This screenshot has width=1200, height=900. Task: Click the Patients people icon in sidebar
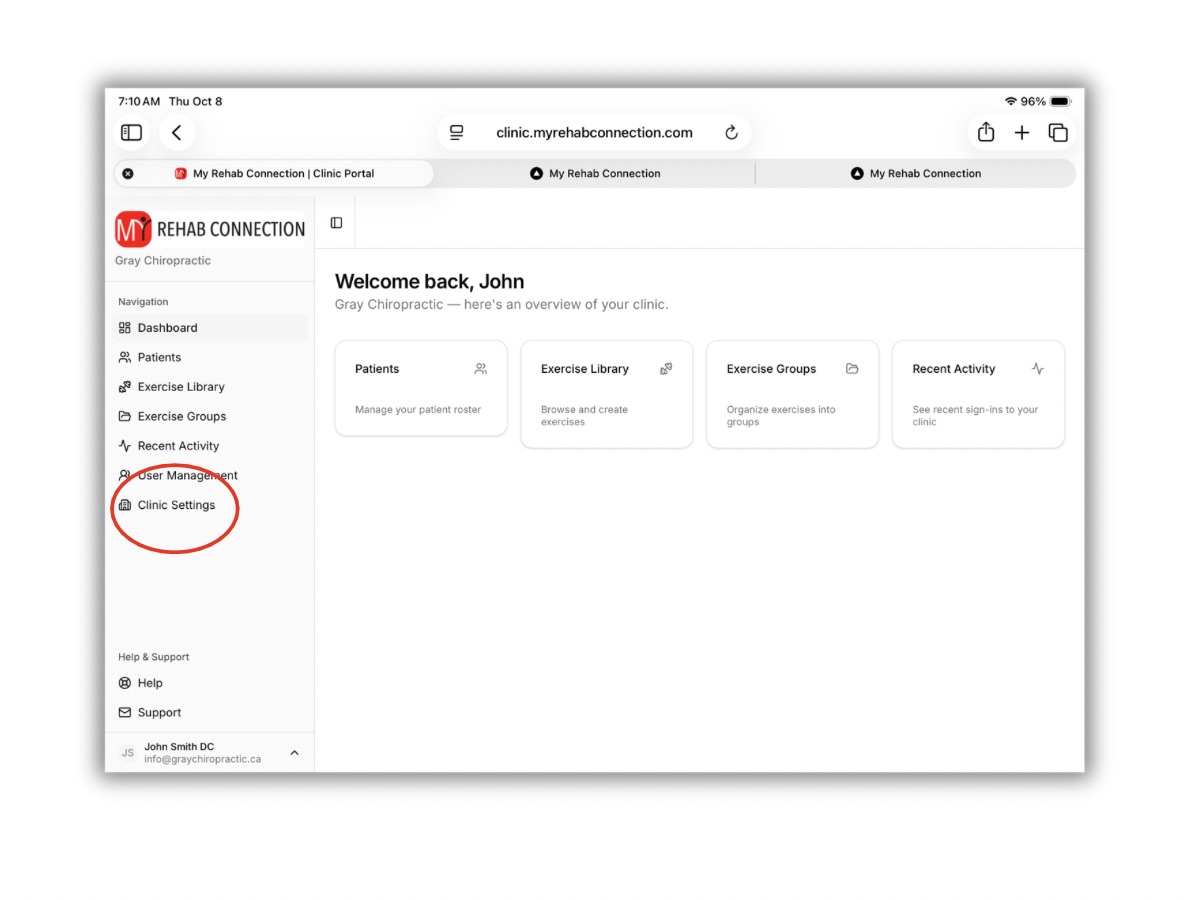click(125, 357)
